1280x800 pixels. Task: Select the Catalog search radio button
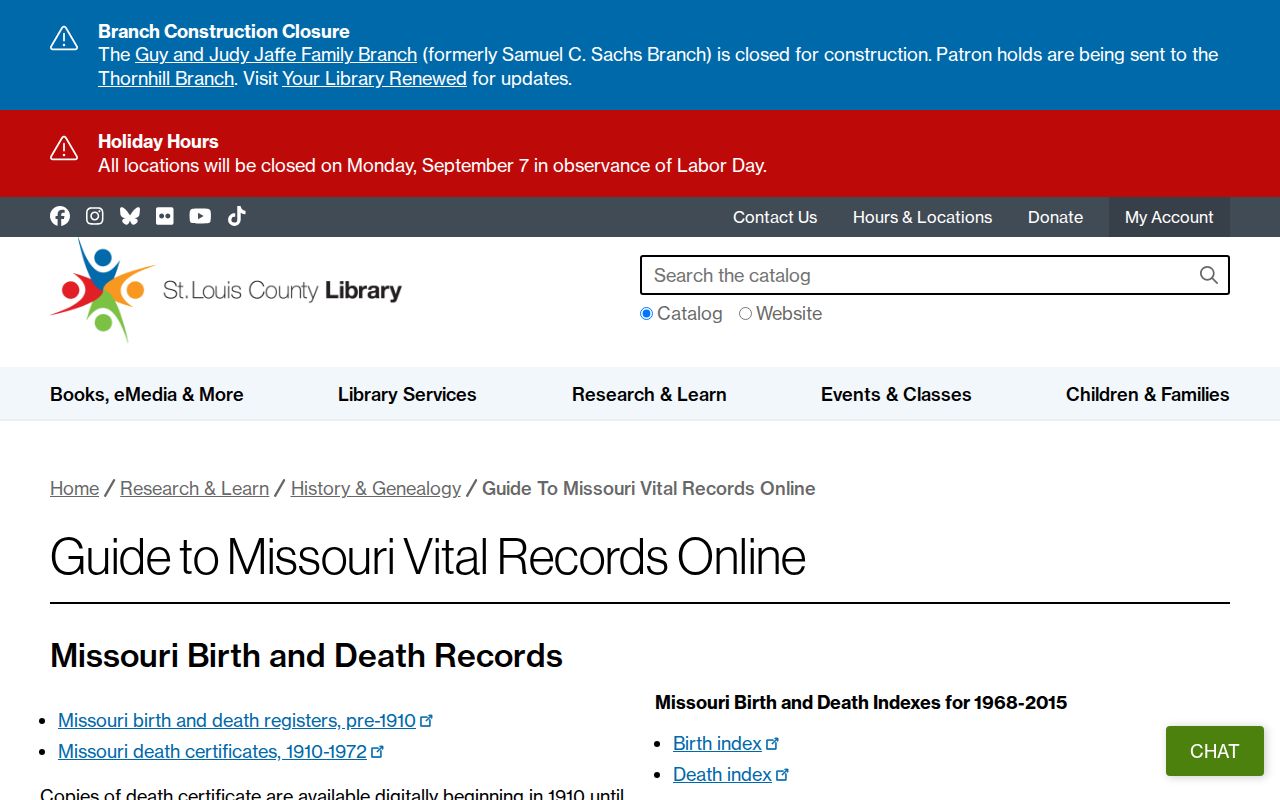(646, 314)
